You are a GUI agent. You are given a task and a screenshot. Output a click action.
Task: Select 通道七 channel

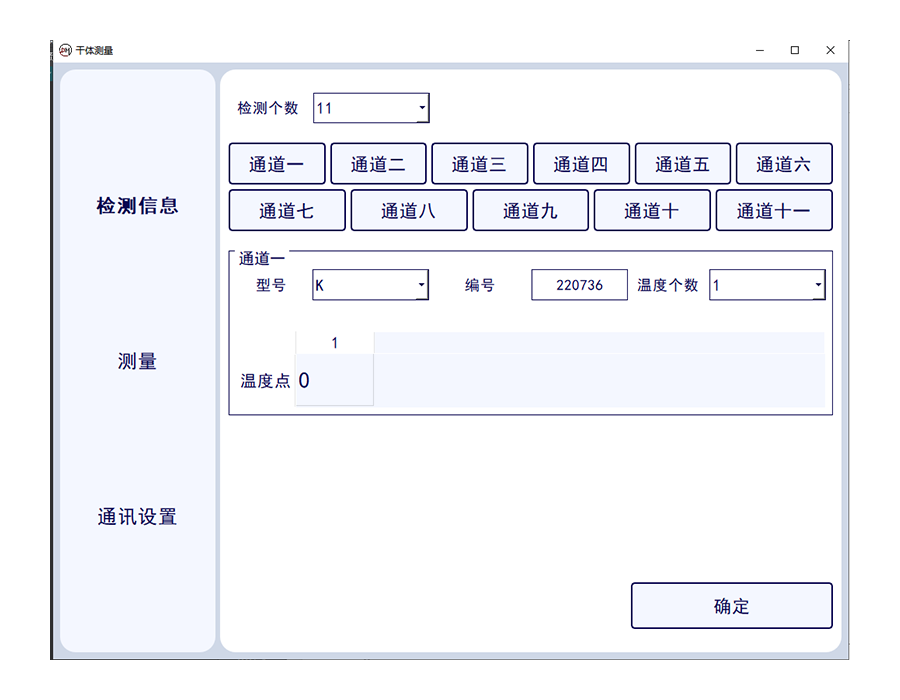coord(286,211)
